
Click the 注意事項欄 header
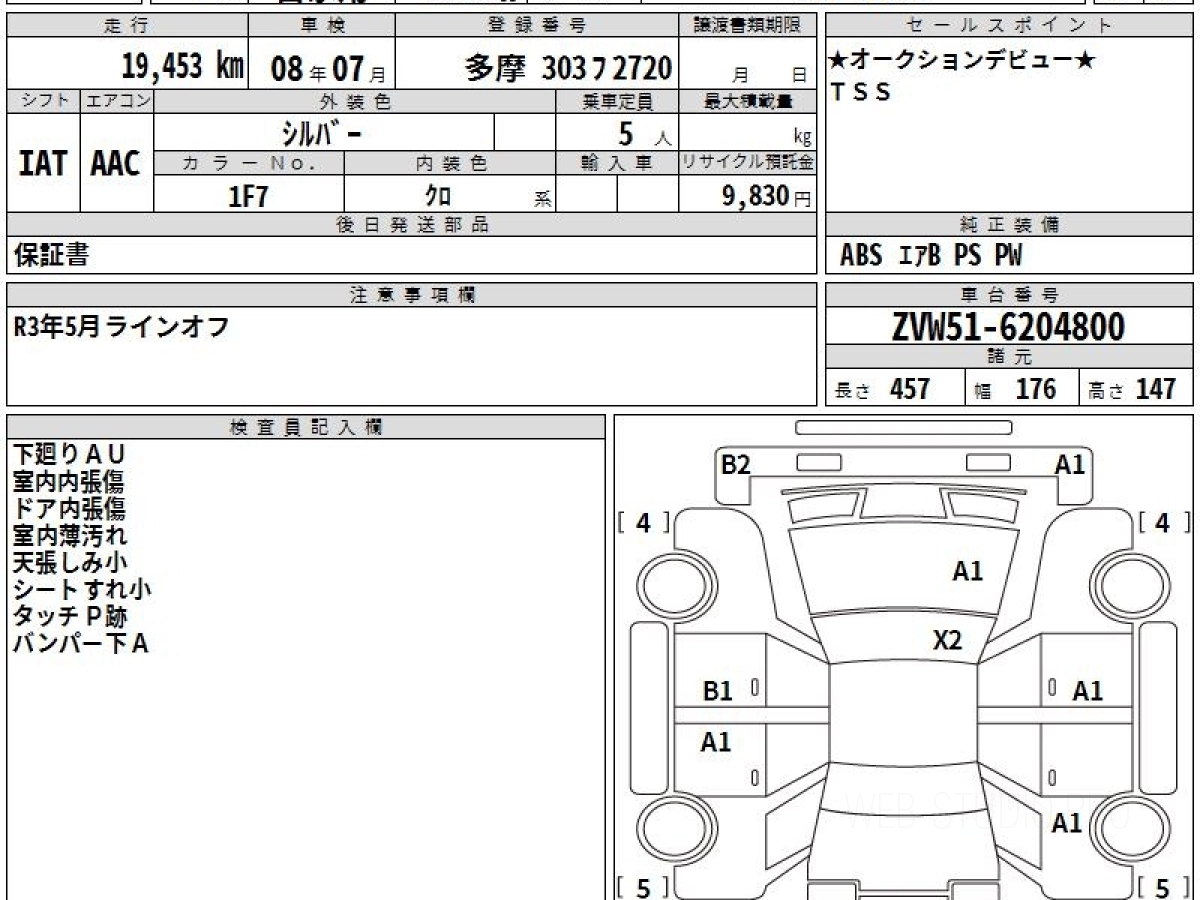click(x=412, y=294)
